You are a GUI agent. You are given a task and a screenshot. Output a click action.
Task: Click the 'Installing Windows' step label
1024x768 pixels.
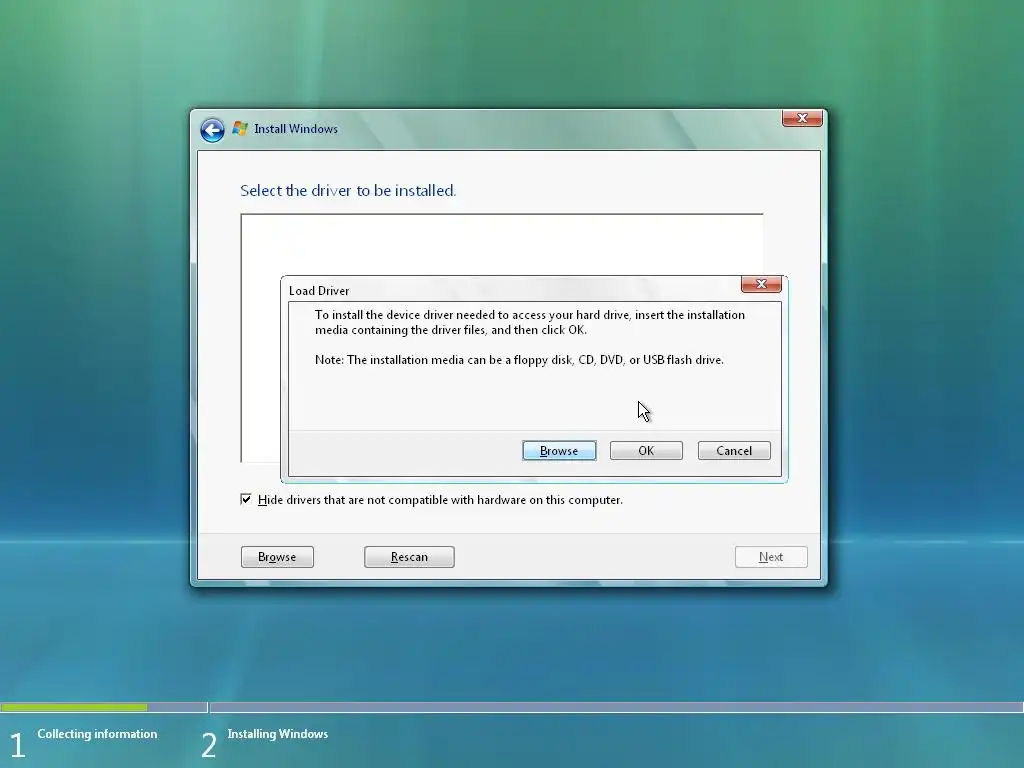tap(278, 734)
